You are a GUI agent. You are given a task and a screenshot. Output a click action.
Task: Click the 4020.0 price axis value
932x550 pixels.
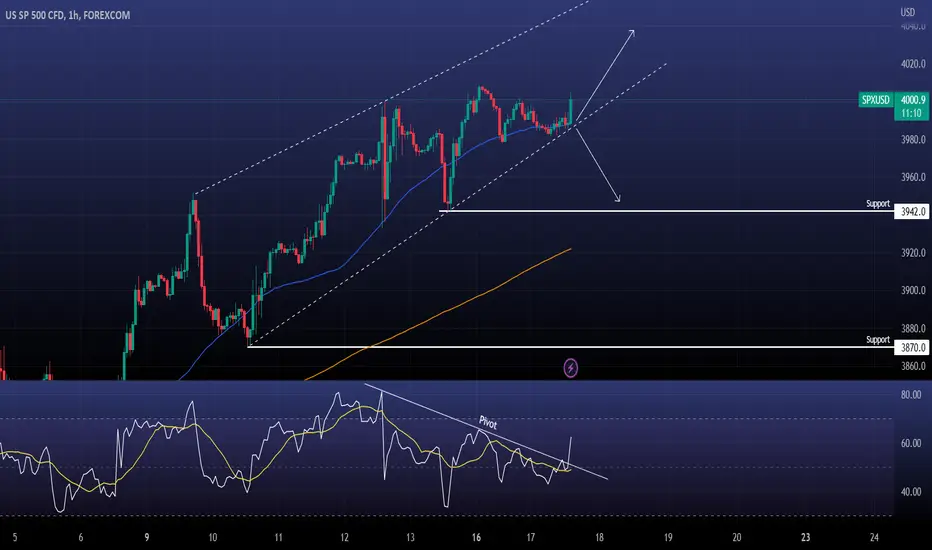tap(913, 64)
